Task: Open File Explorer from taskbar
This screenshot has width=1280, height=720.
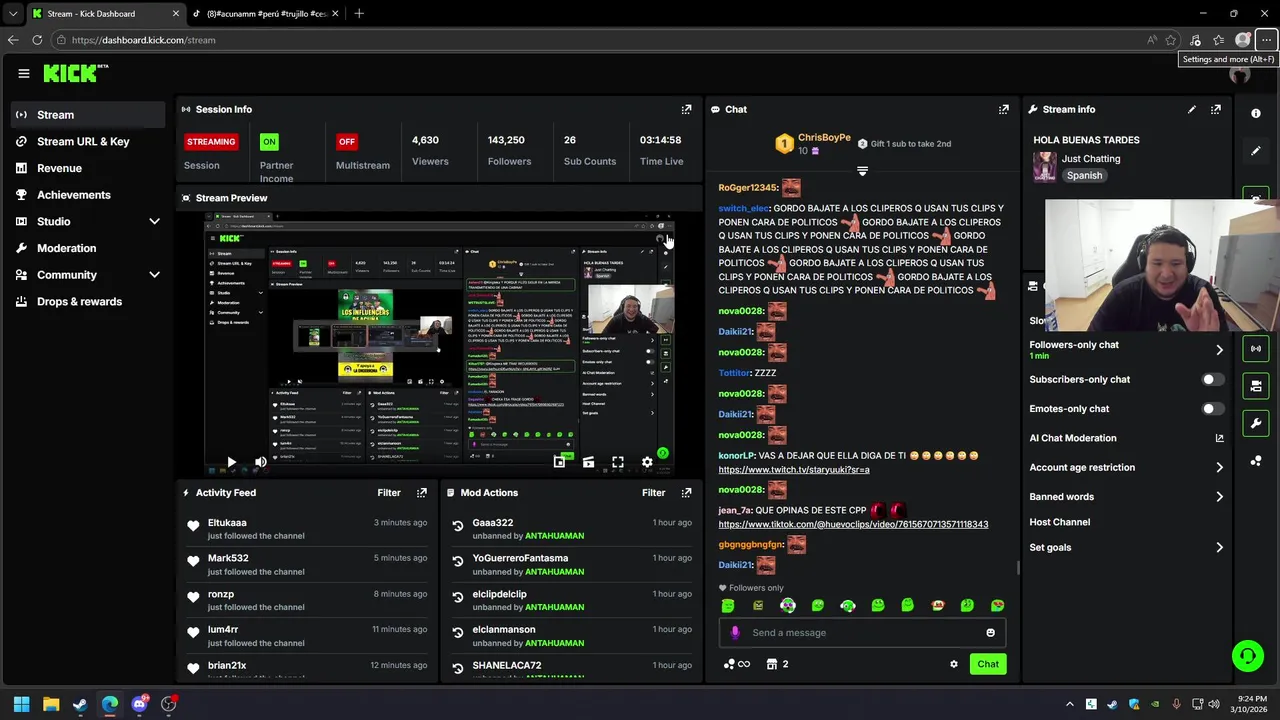Action: pos(51,705)
